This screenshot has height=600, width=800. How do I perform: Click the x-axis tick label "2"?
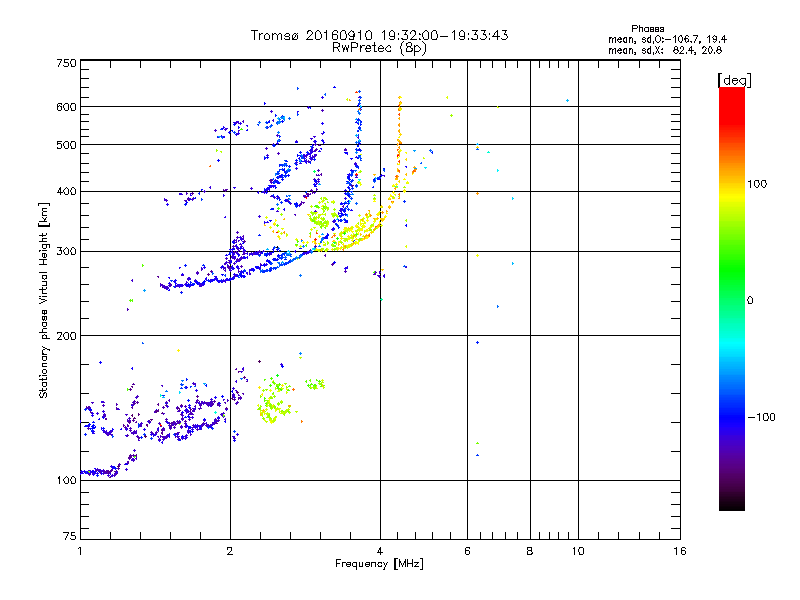230,551
